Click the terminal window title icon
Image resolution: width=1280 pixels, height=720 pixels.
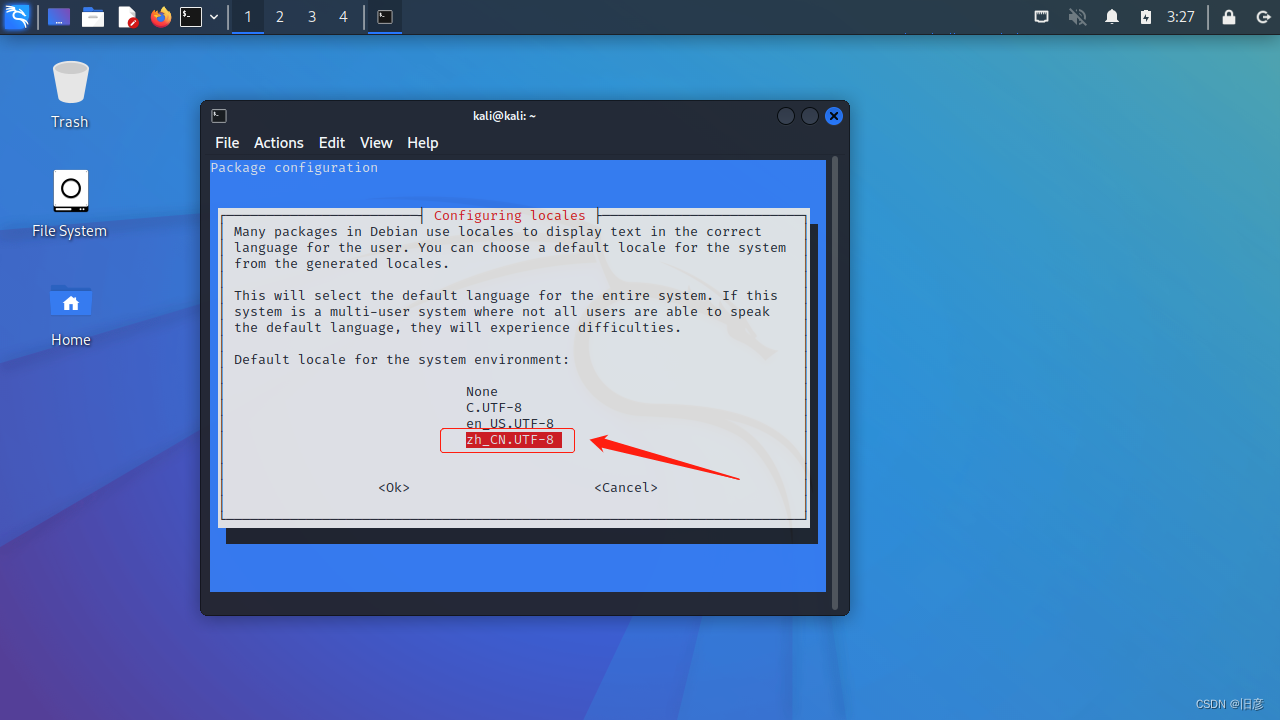219,116
